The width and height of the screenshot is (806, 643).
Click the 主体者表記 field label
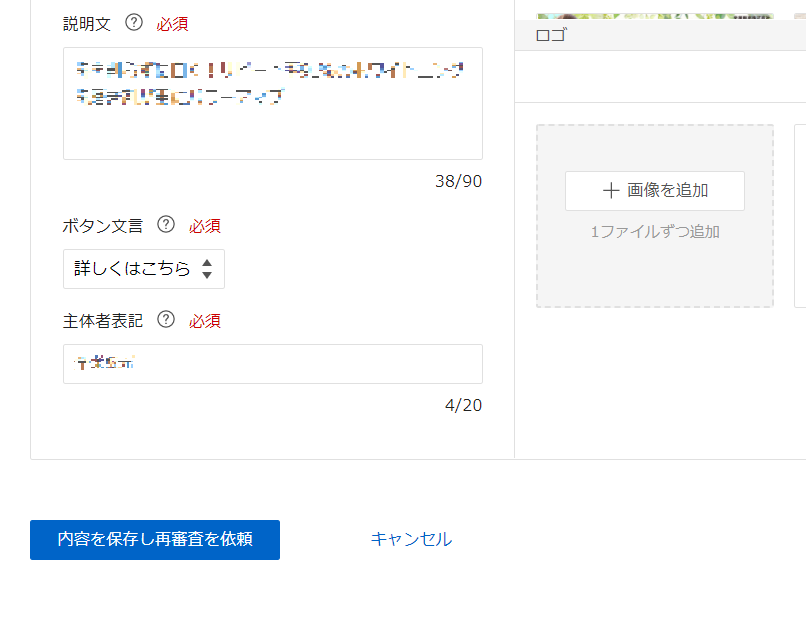(x=103, y=321)
